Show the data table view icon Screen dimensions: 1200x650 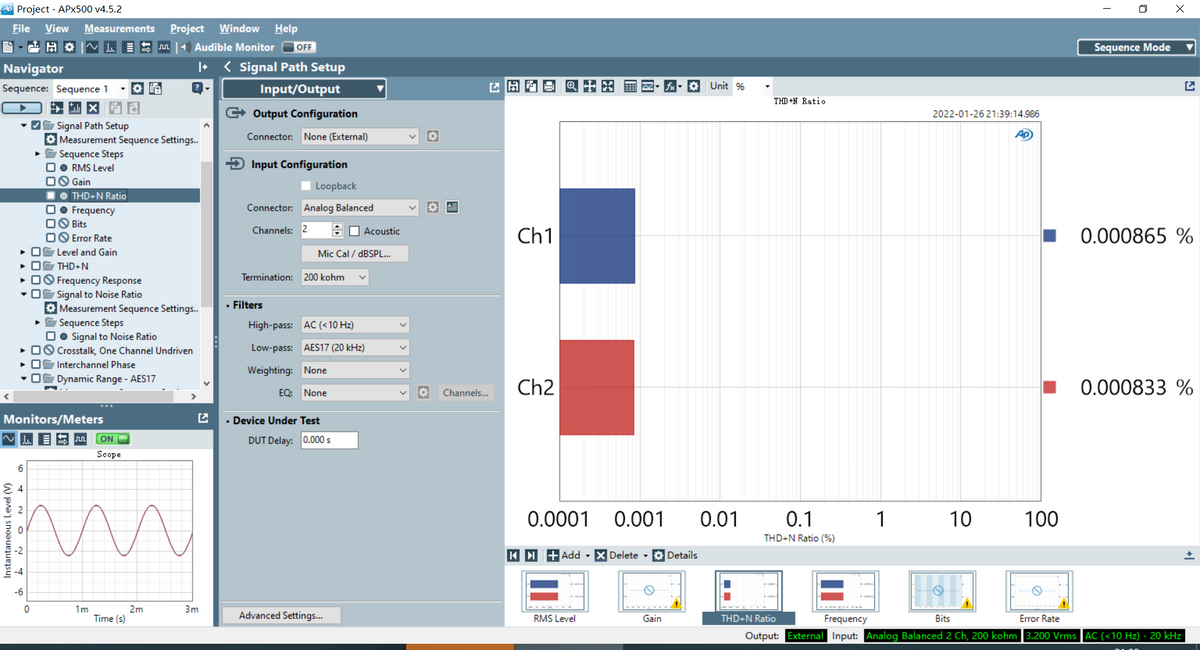point(630,86)
